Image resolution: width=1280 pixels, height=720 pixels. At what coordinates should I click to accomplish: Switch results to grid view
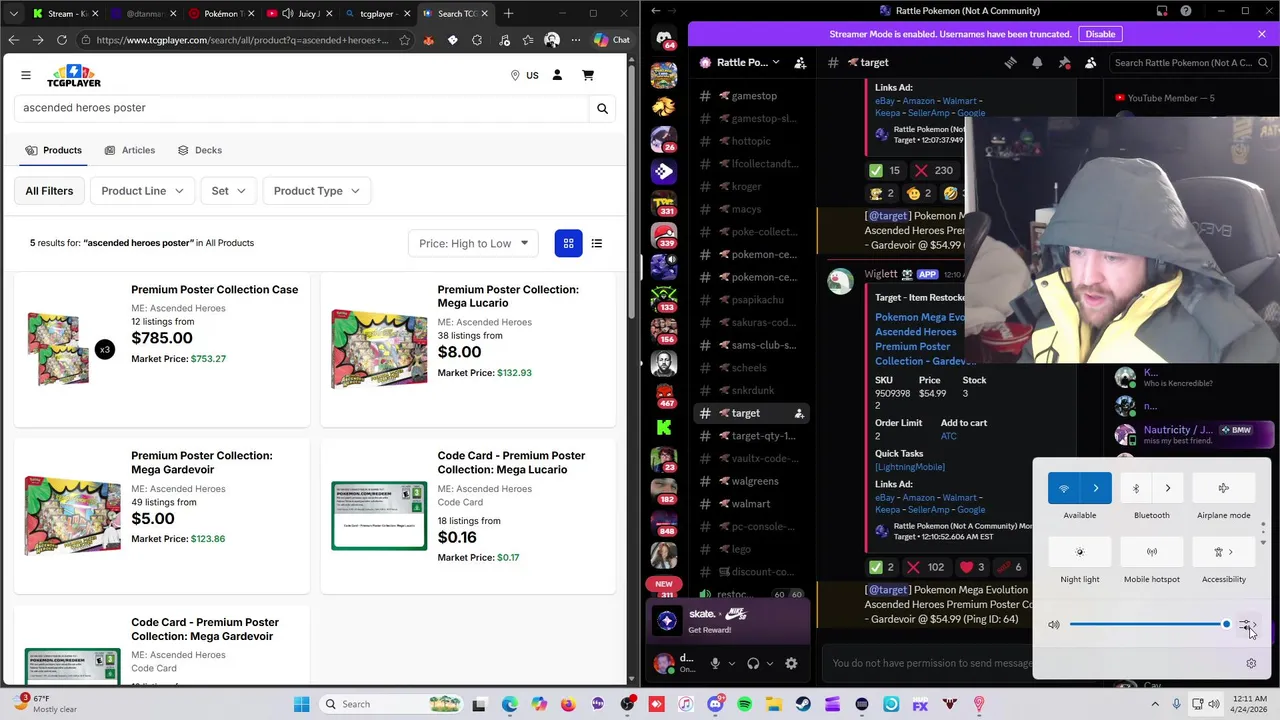click(568, 243)
